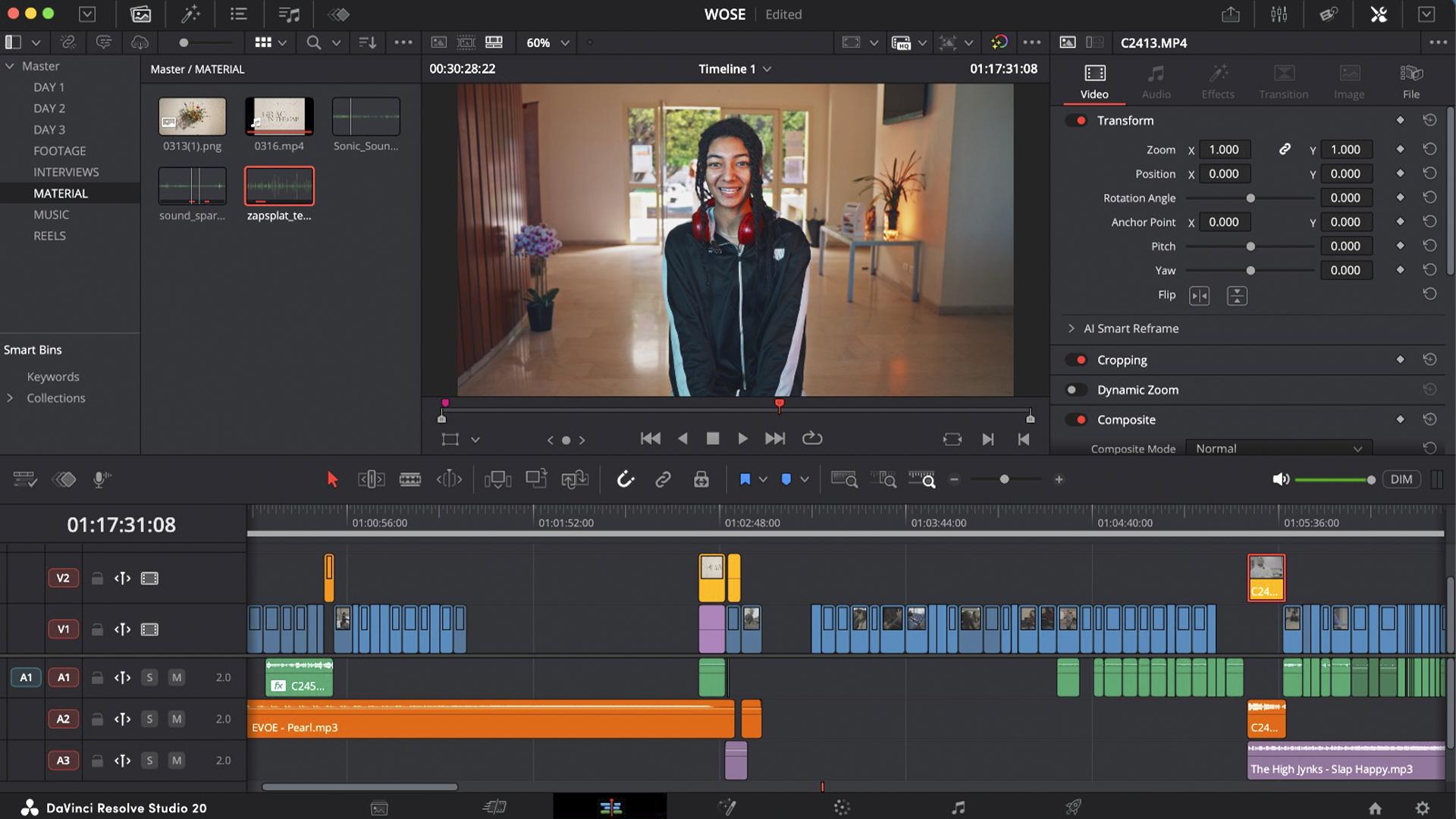Expand the Collections smart bin
1456x819 pixels.
pos(10,398)
